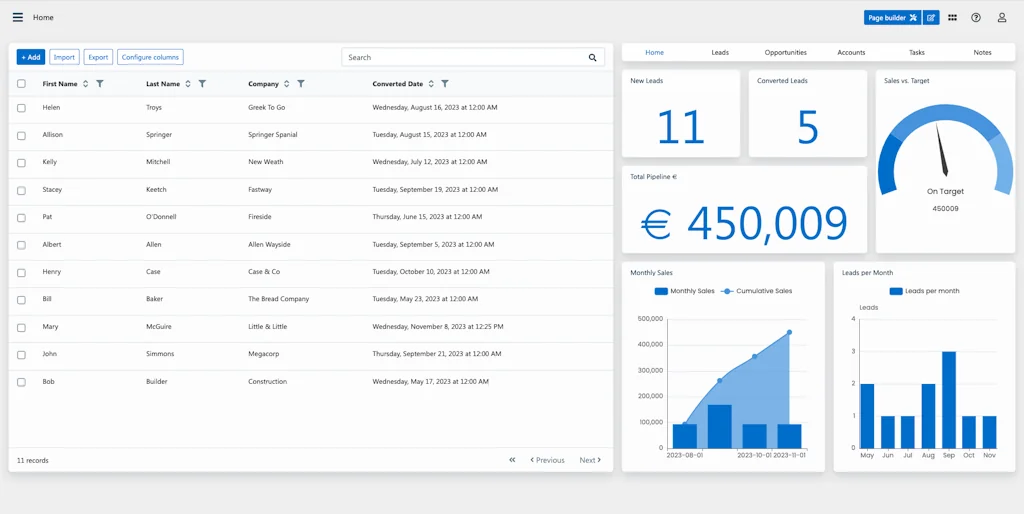Open the help question mark icon
This screenshot has height=514, width=1024.
click(x=976, y=17)
